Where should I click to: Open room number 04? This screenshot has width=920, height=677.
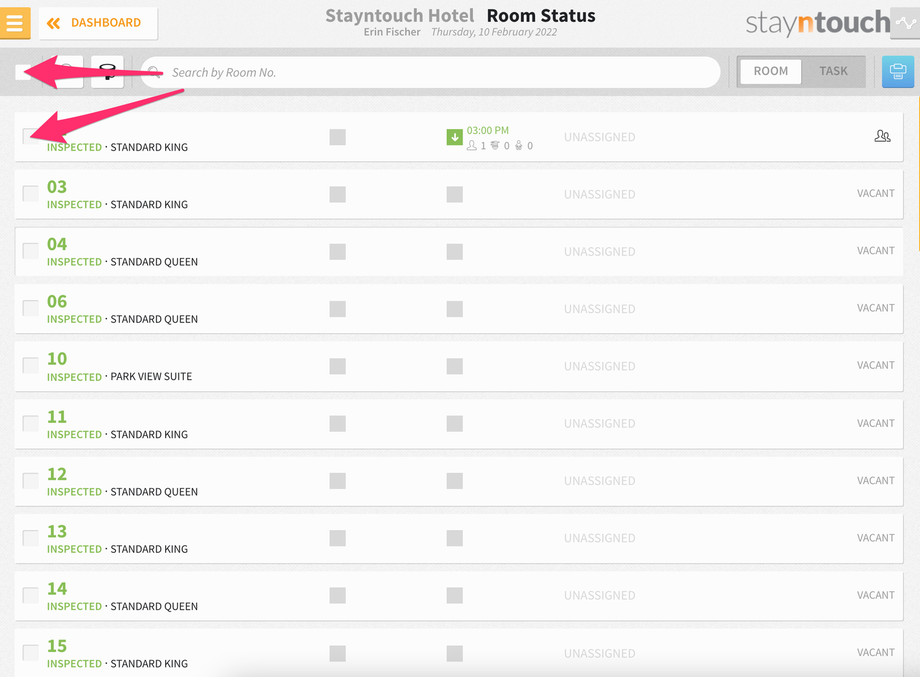click(57, 244)
